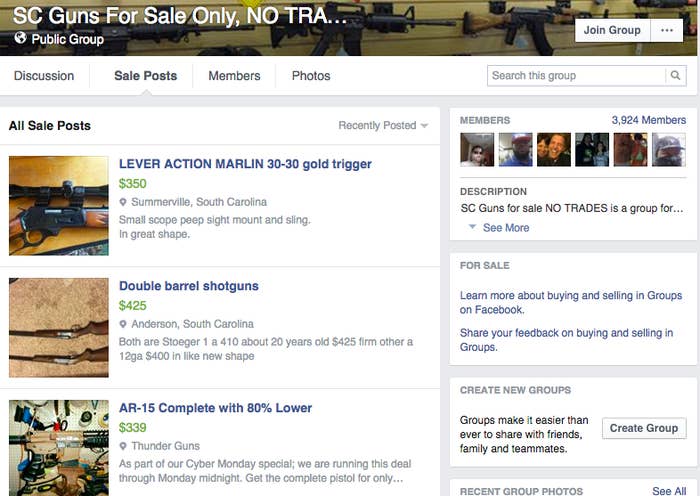This screenshot has width=700, height=496.
Task: Click Cyber Monday special description text
Action: [x=265, y=471]
